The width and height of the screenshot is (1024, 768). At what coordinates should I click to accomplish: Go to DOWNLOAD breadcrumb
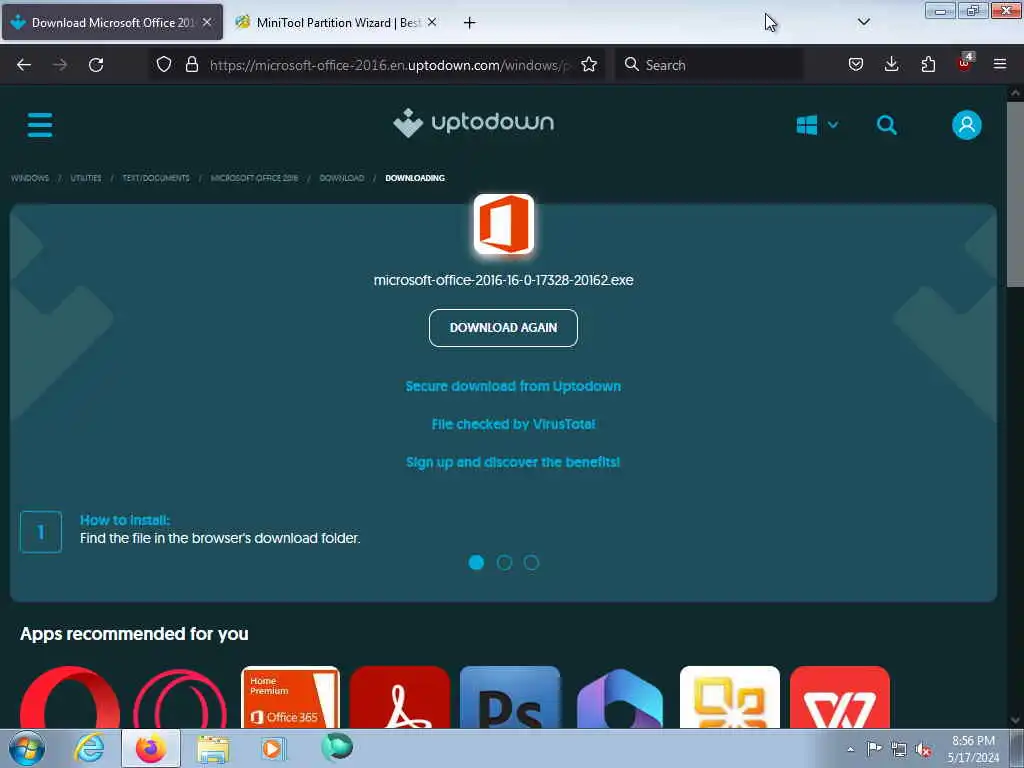[x=342, y=178]
